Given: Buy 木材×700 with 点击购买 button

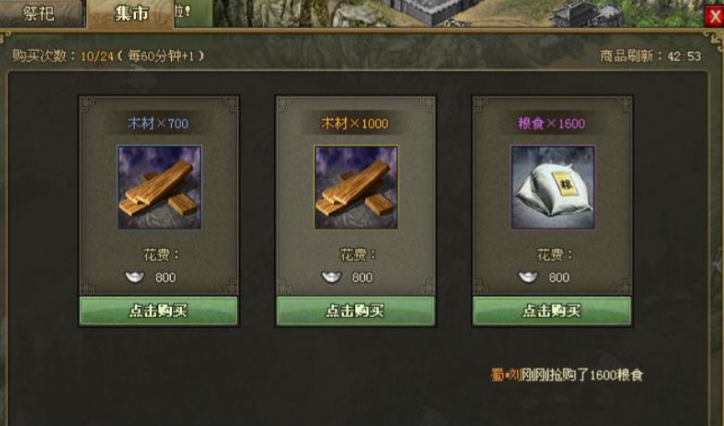Looking at the screenshot, I should [159, 311].
